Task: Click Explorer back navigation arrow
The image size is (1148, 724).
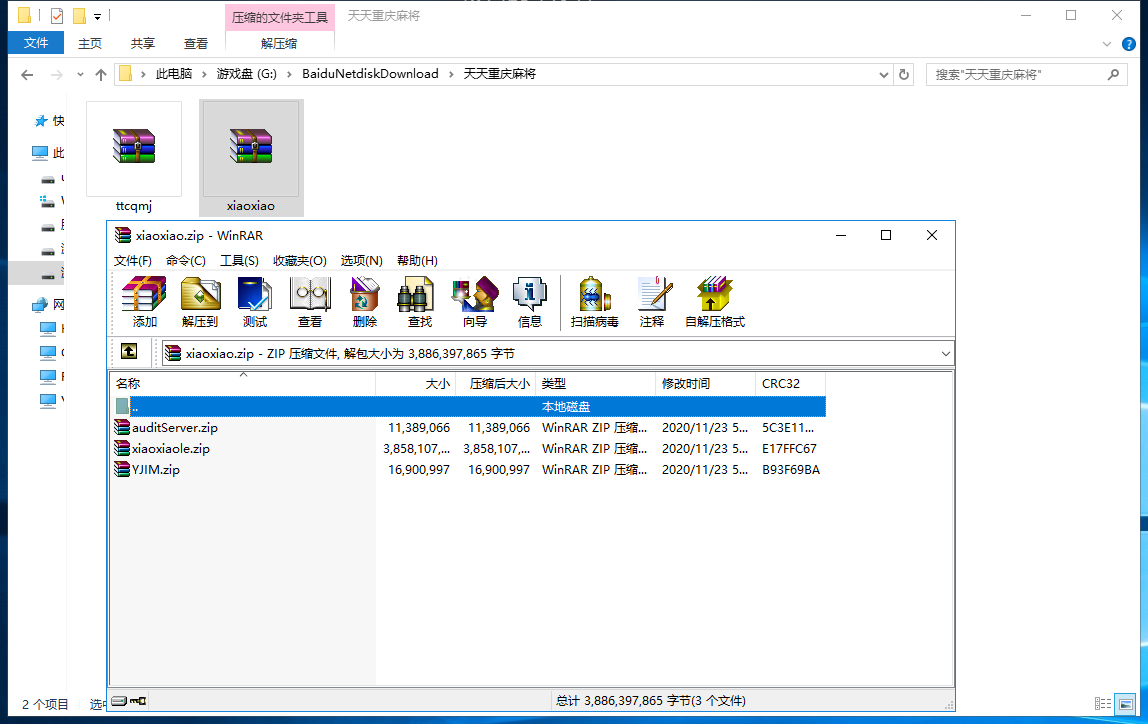Action: 27,75
